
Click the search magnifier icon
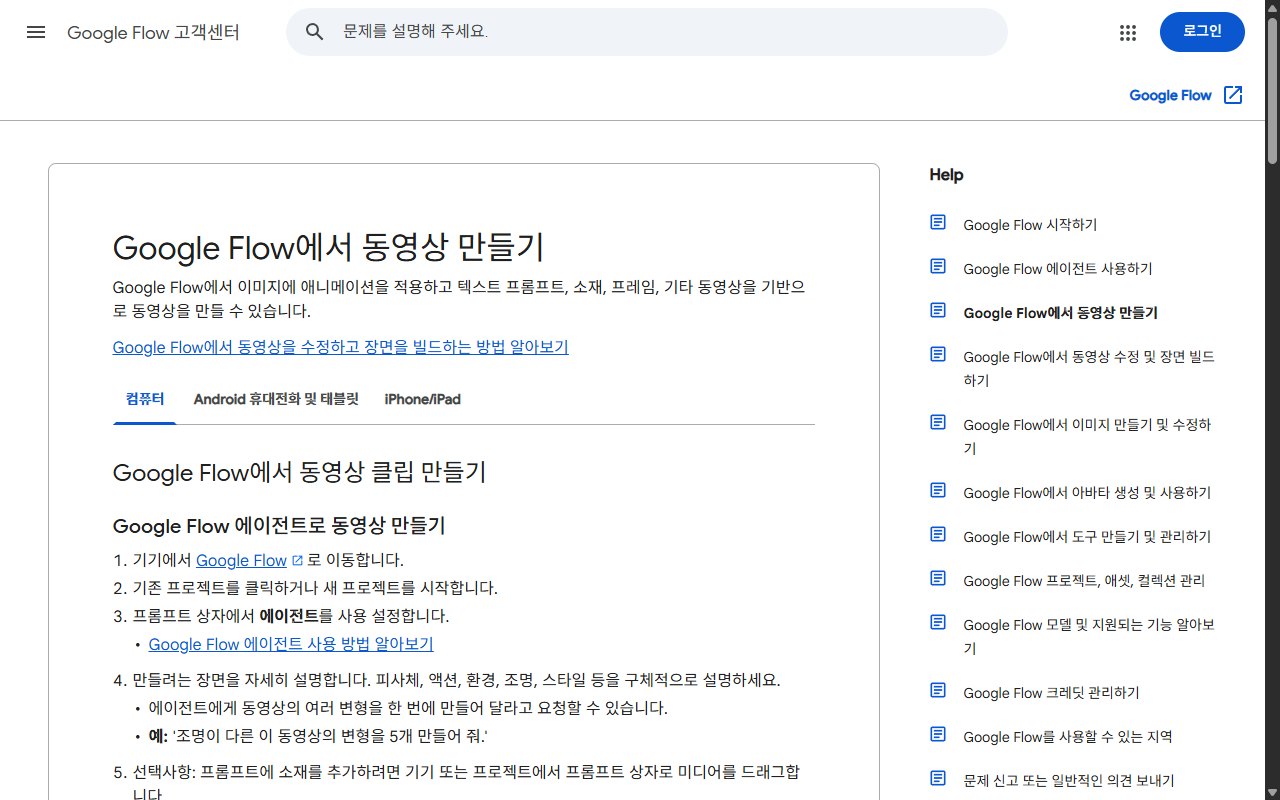click(315, 32)
